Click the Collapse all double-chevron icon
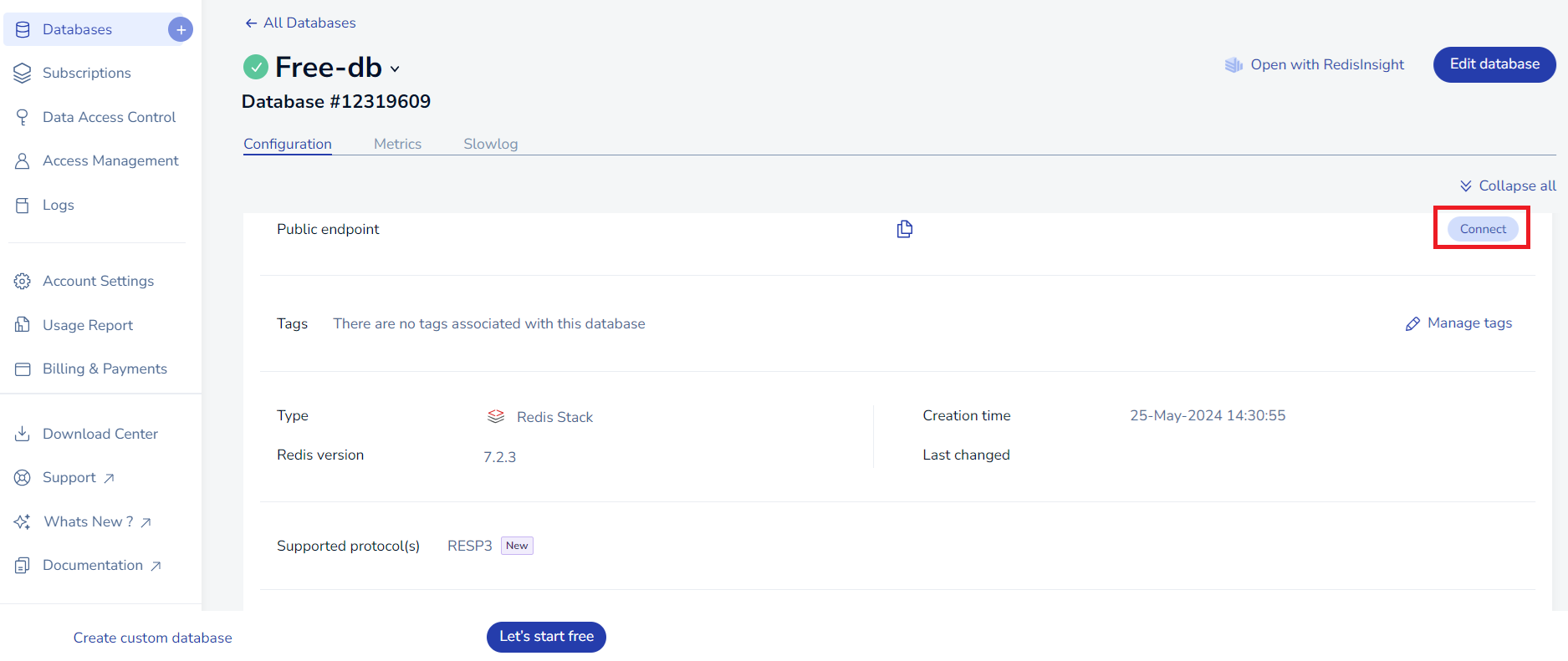Image resolution: width=1568 pixels, height=661 pixels. (x=1466, y=186)
